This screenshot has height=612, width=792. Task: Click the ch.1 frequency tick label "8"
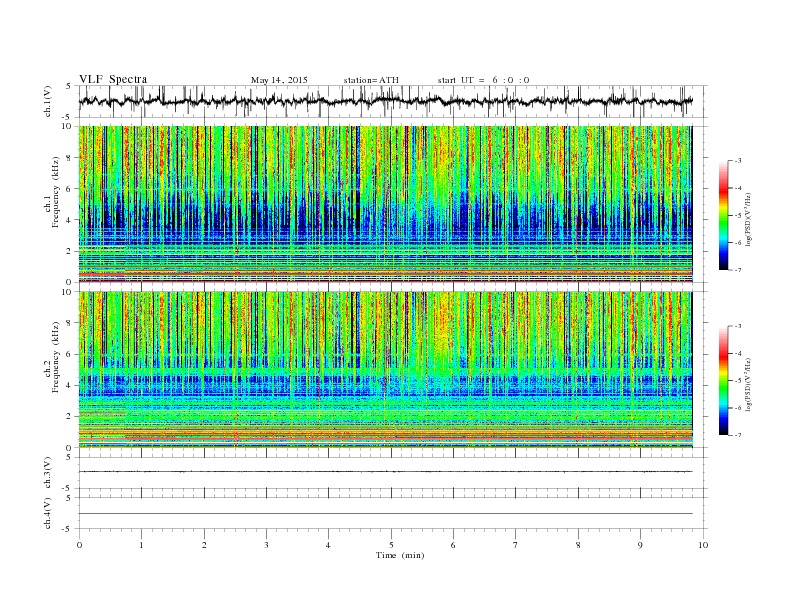(x=70, y=158)
